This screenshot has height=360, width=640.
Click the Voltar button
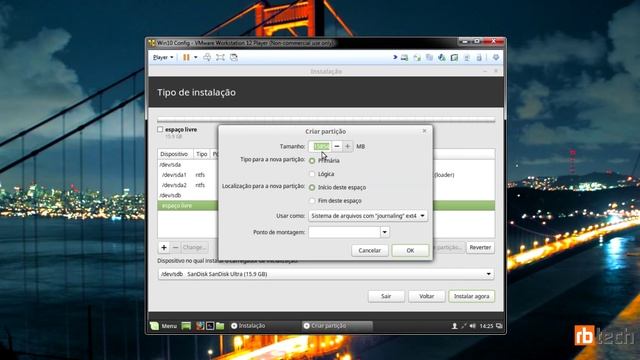427,296
